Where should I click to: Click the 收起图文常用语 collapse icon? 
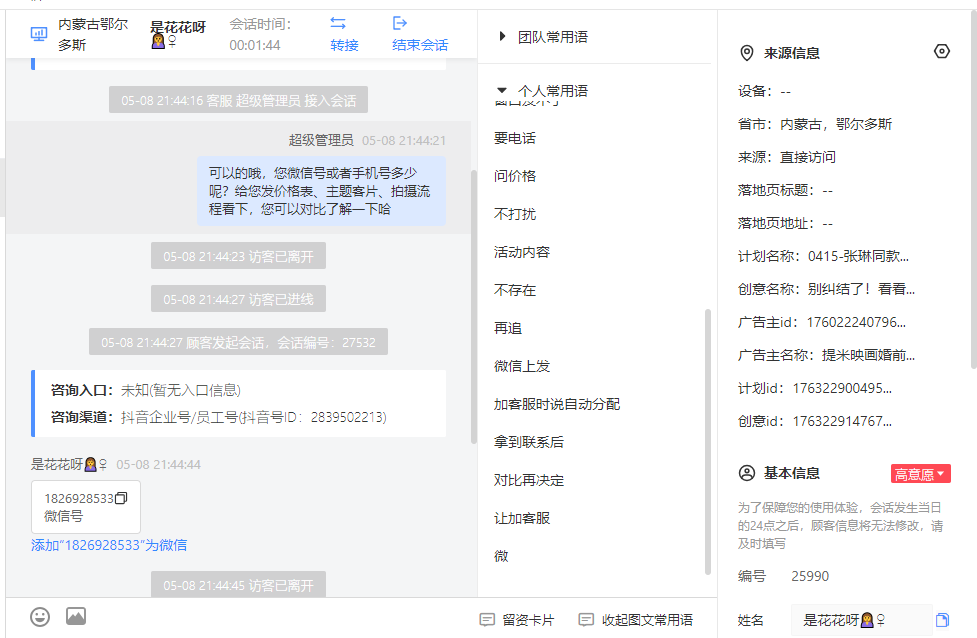[x=586, y=619]
